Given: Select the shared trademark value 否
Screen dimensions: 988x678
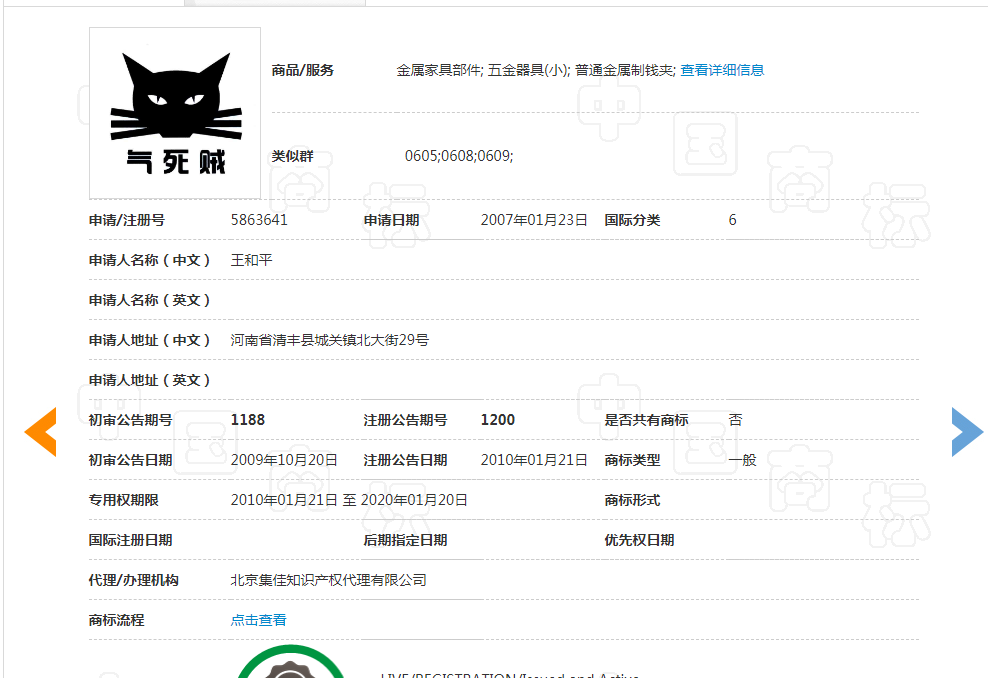Looking at the screenshot, I should tap(735, 420).
